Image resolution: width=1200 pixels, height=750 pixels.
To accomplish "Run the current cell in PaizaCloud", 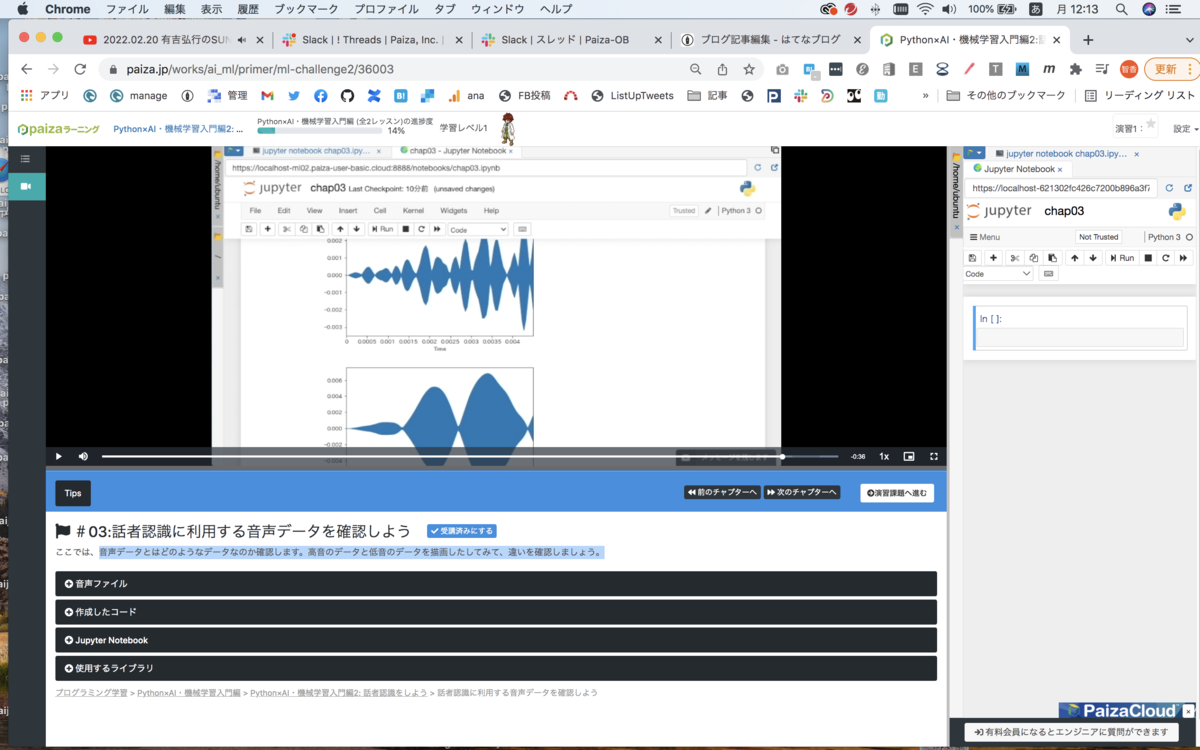I will click(x=1121, y=257).
